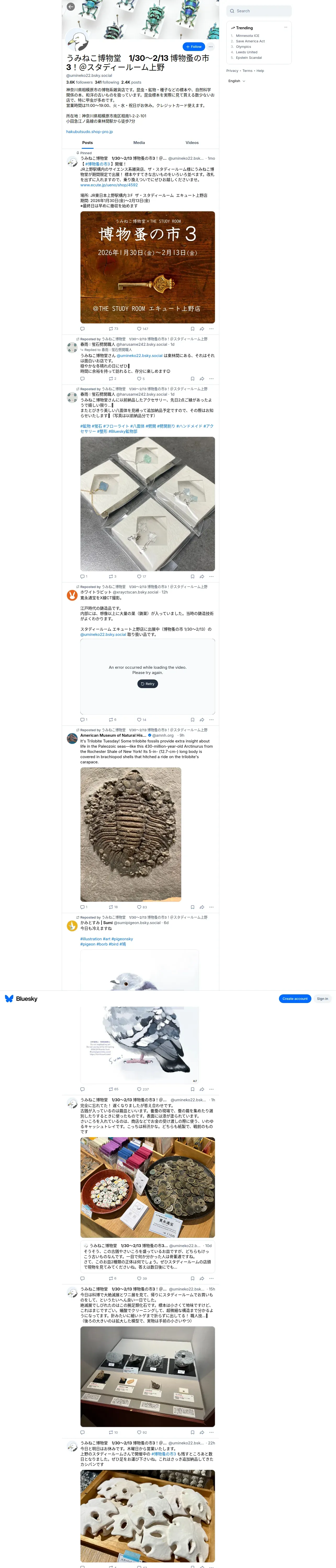Image resolution: width=336 pixels, height=1568 pixels.
Task: Go back using the arrow icon
Action: point(71,7)
